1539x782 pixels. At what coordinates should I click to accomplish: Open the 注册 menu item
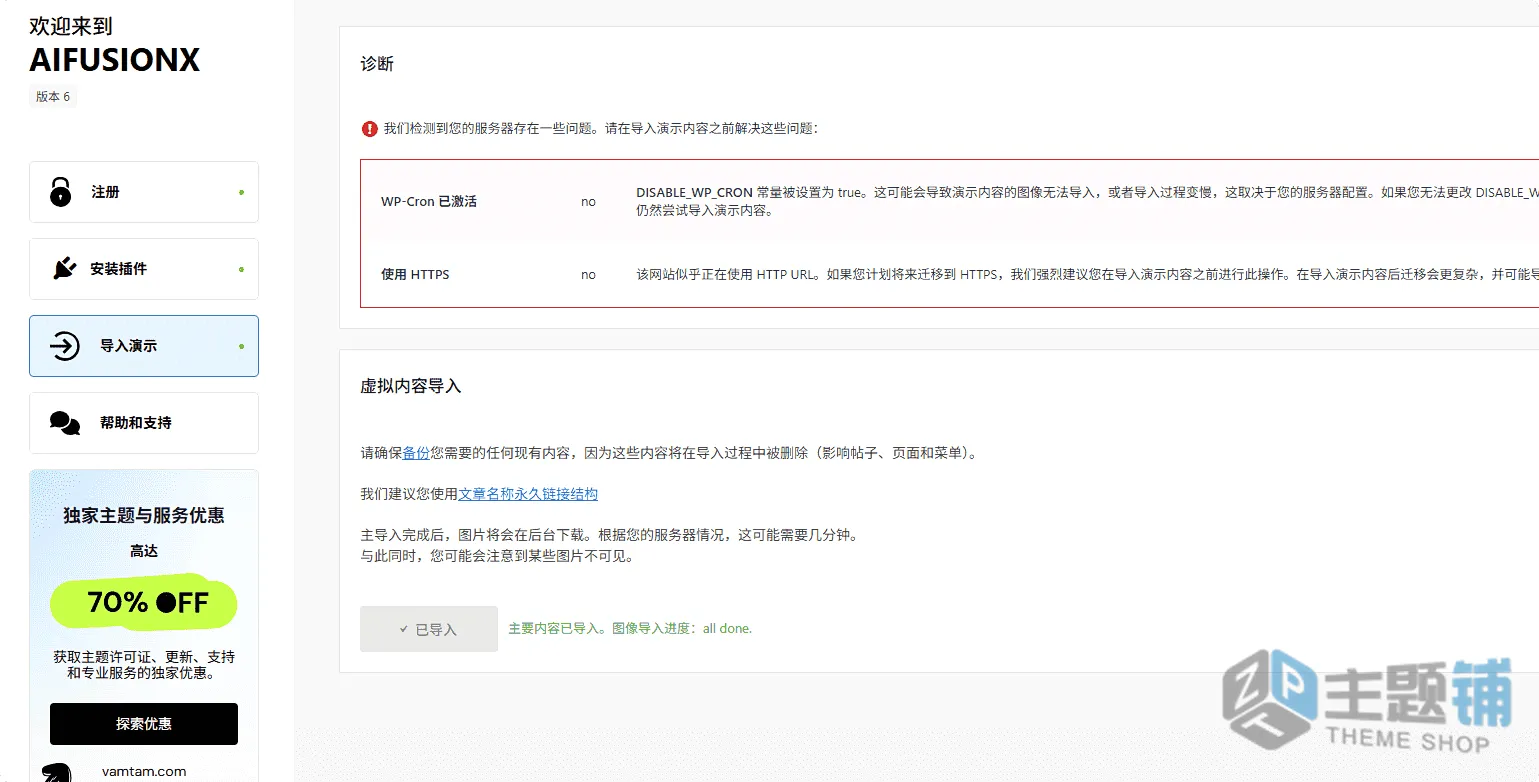(x=144, y=192)
